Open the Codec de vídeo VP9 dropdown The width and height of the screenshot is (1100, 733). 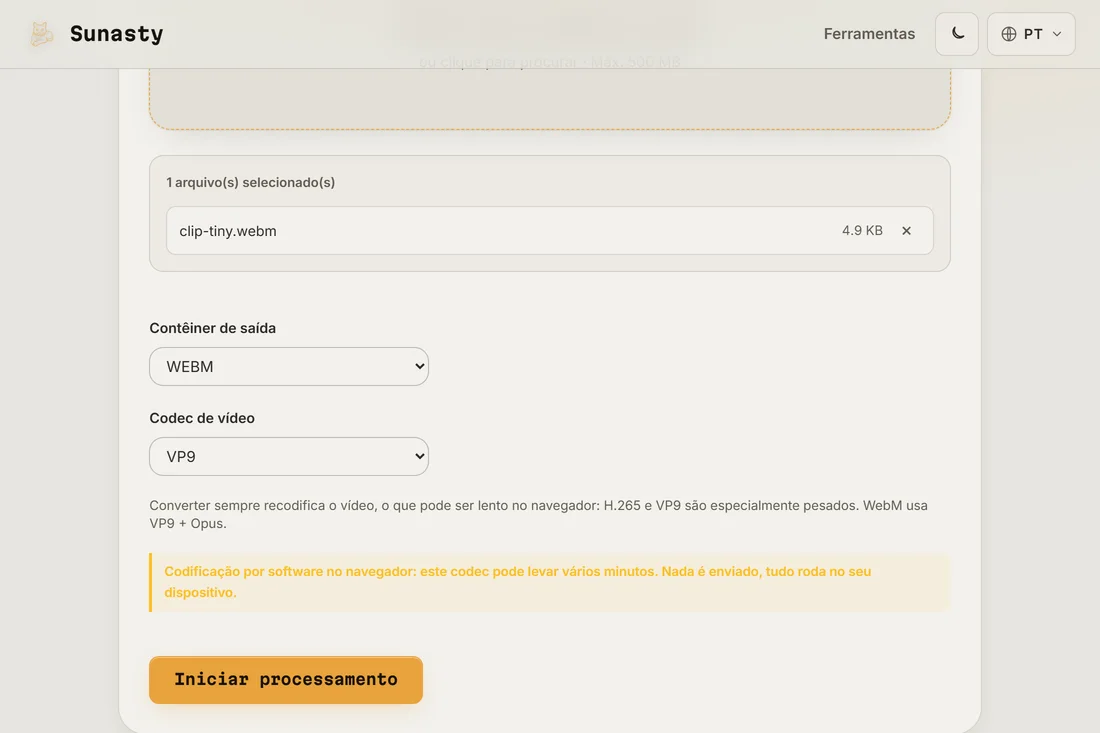289,457
